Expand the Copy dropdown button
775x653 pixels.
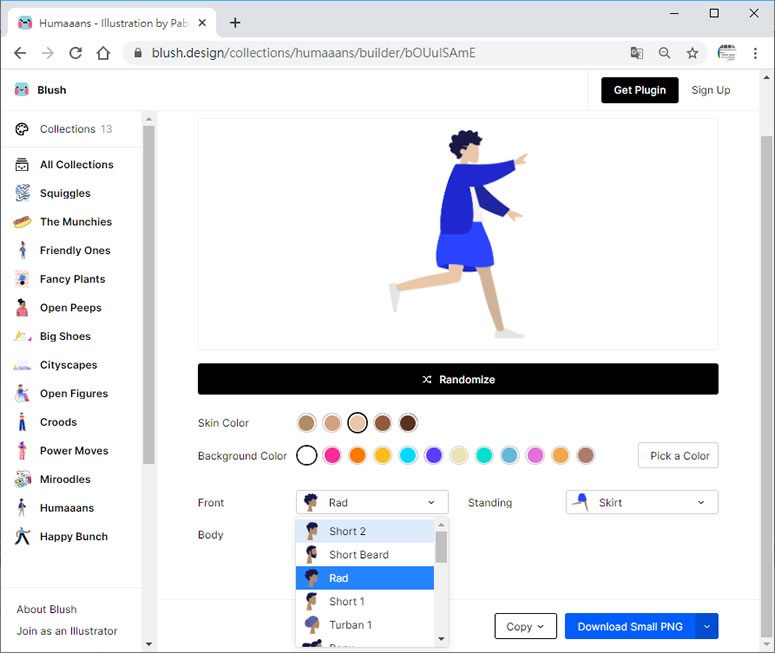point(525,626)
